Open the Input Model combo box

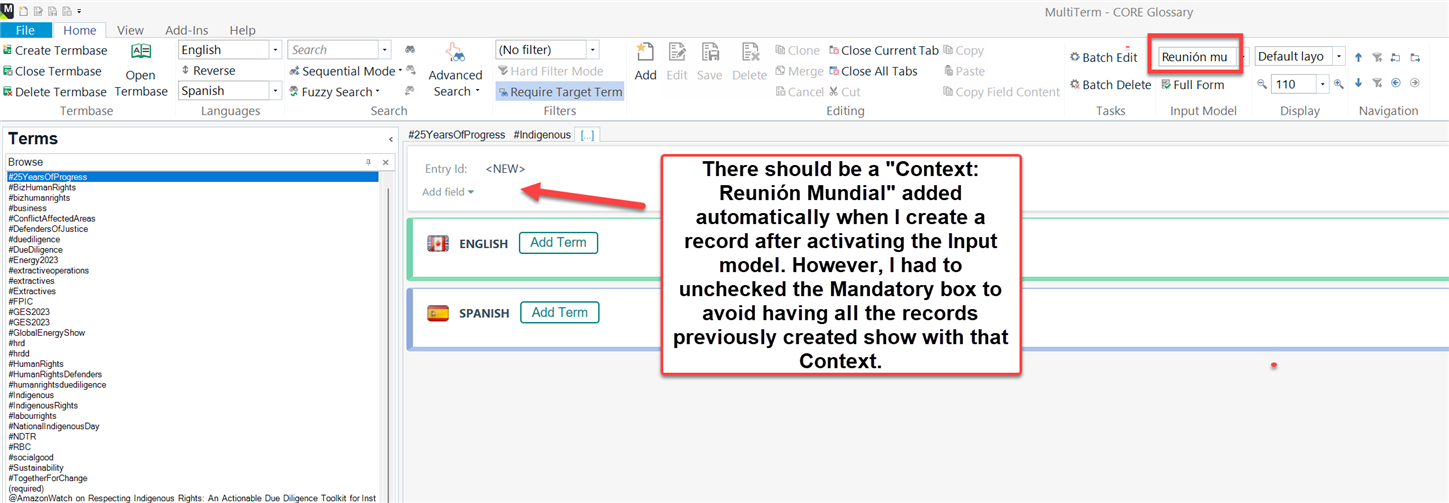pyautogui.click(x=1202, y=57)
